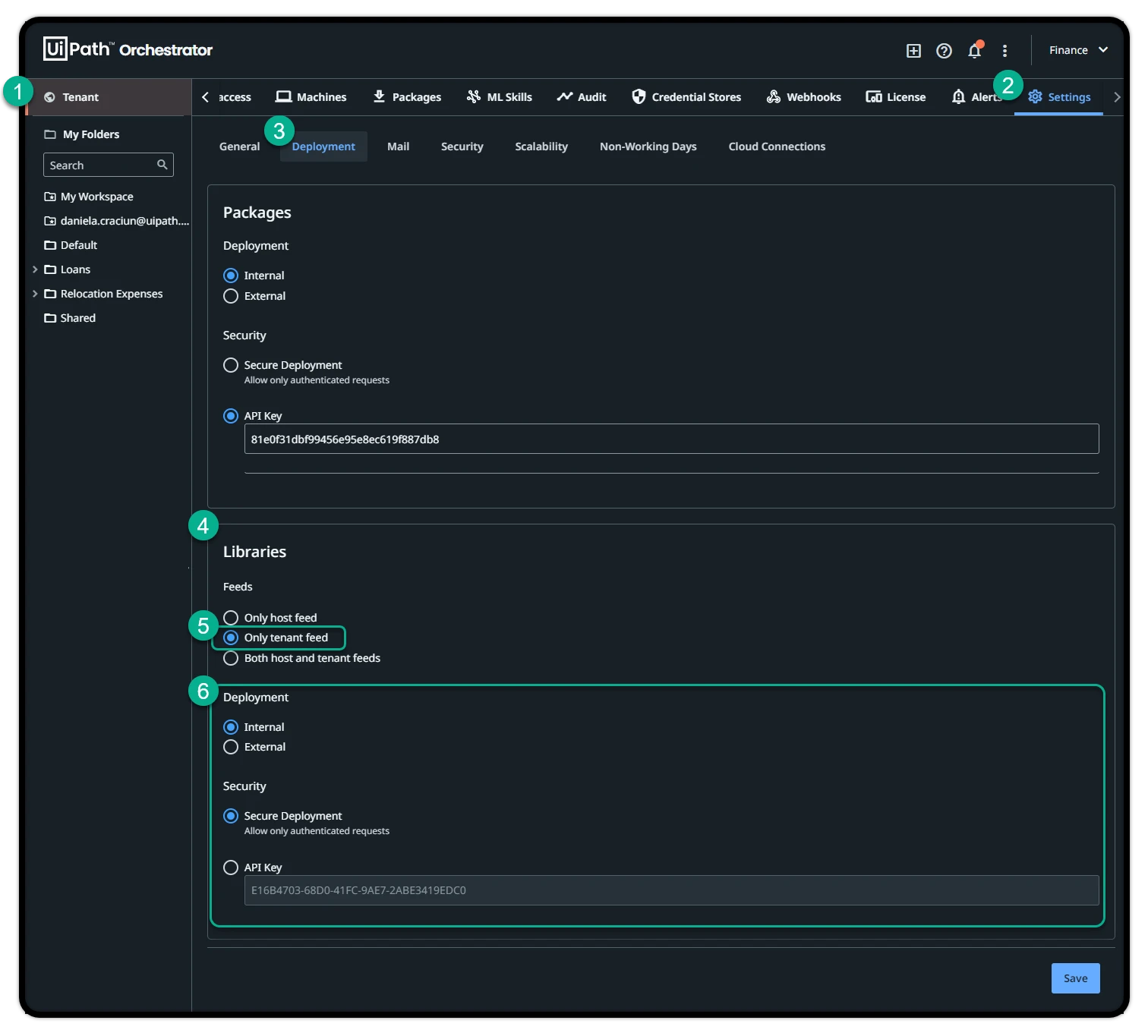The width and height of the screenshot is (1148, 1036).
Task: Click the Relocation Expenses folder icon
Action: [x=50, y=294]
